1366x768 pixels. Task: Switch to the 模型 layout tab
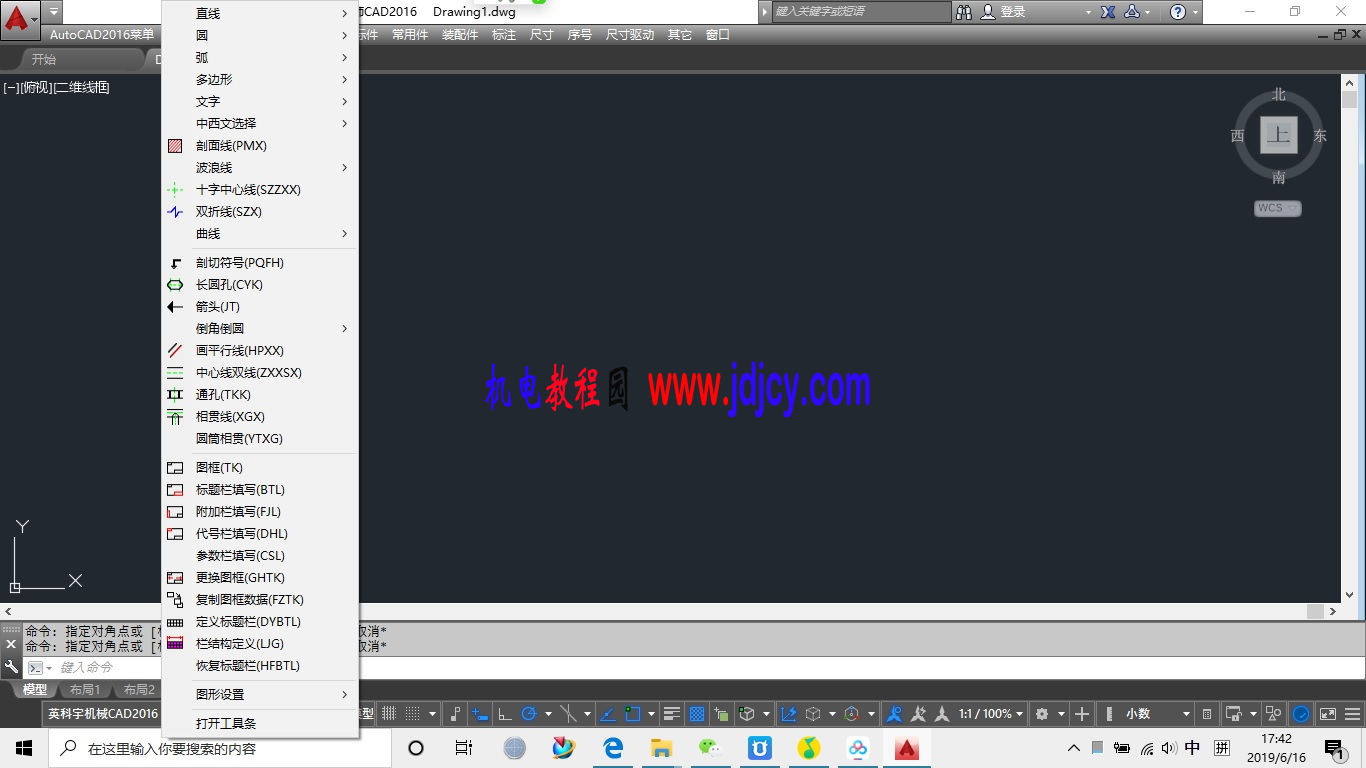coord(34,689)
